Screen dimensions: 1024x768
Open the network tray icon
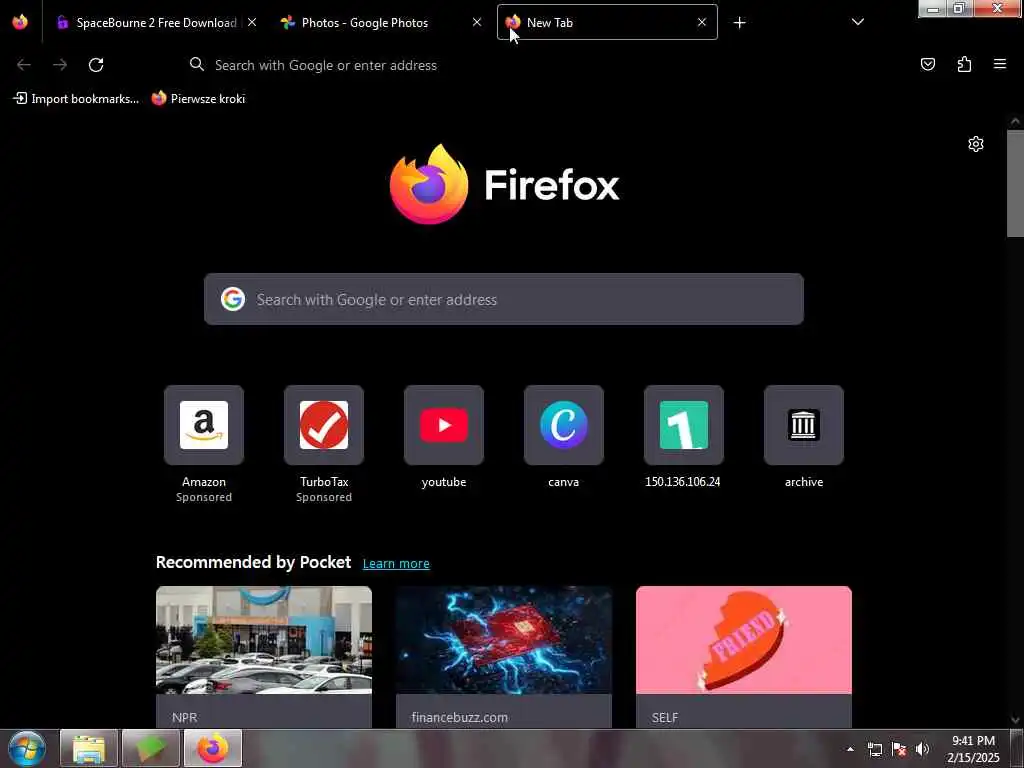coord(874,749)
